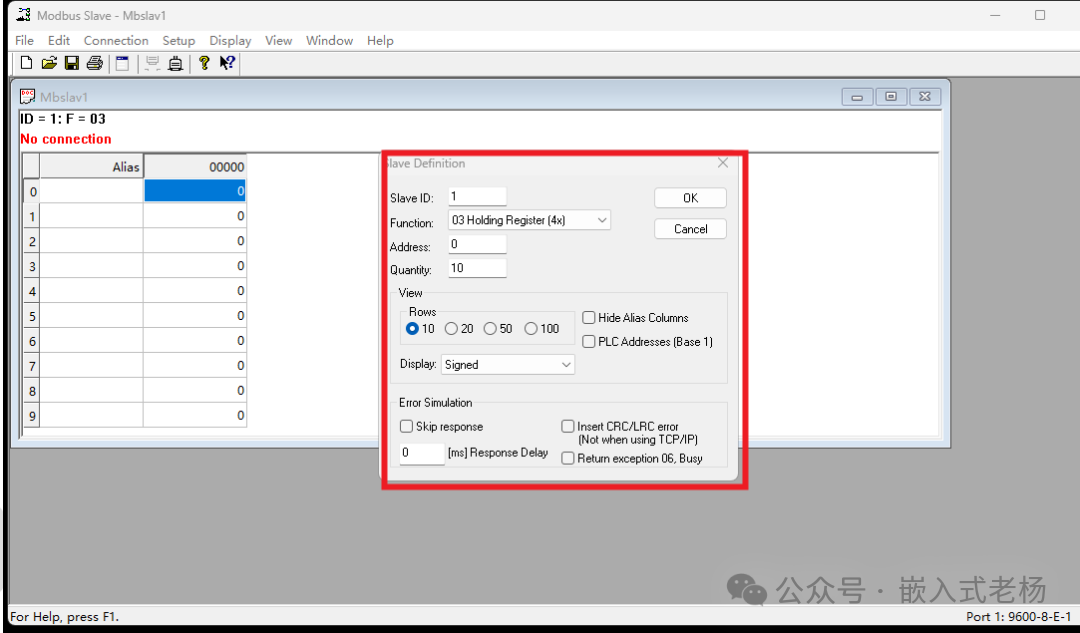Select the 10 rows radio button
This screenshot has height=633, width=1080.
pyautogui.click(x=412, y=329)
